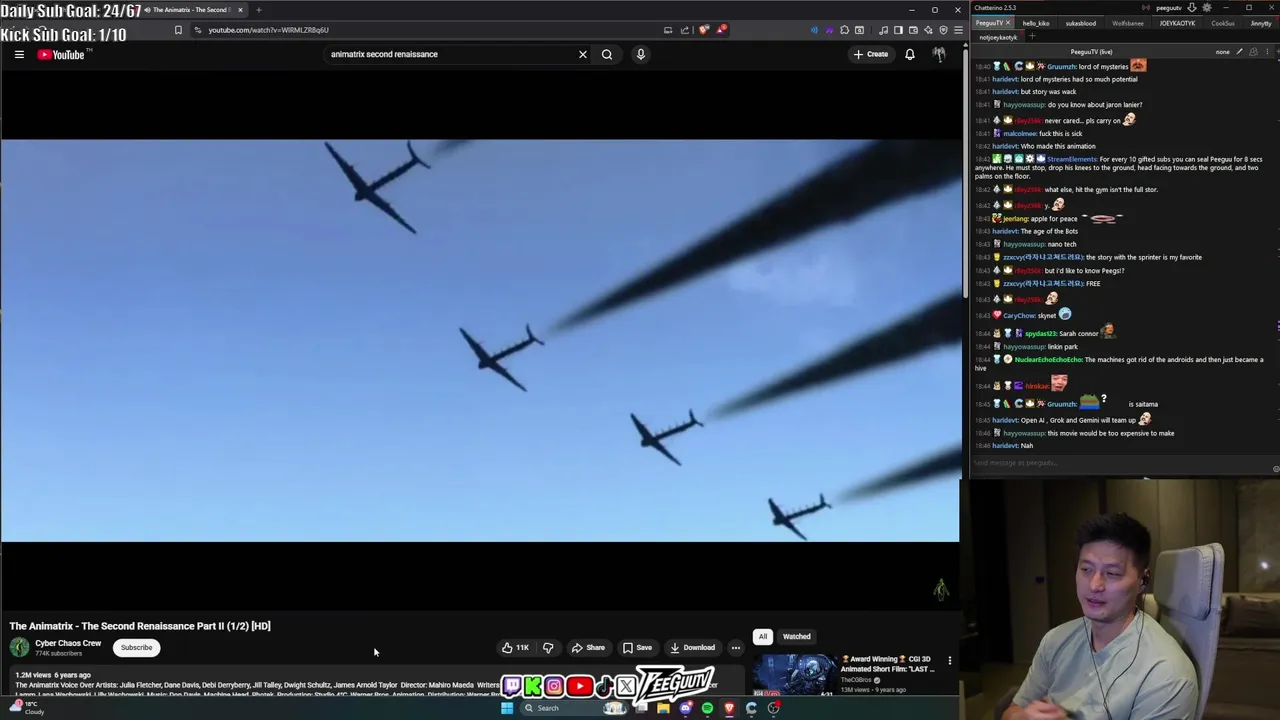Like the video with thumbs up

(x=515, y=647)
